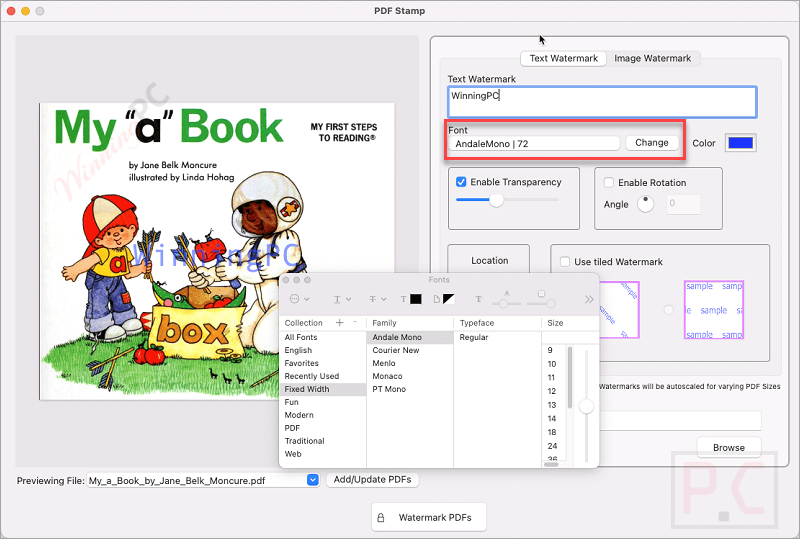Show more Fonts toolbar items via double chevron
800x539 pixels.
pos(589,300)
